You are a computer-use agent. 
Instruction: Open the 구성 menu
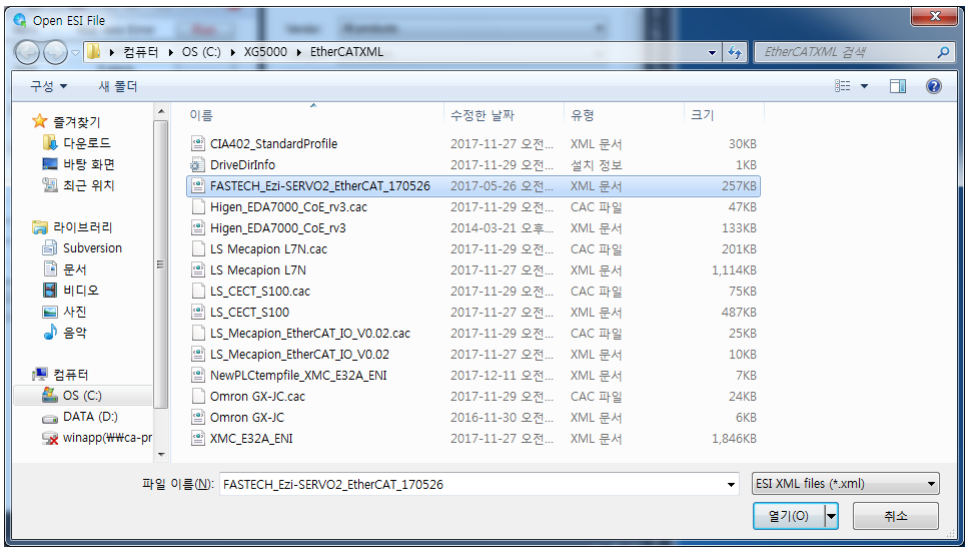click(48, 86)
